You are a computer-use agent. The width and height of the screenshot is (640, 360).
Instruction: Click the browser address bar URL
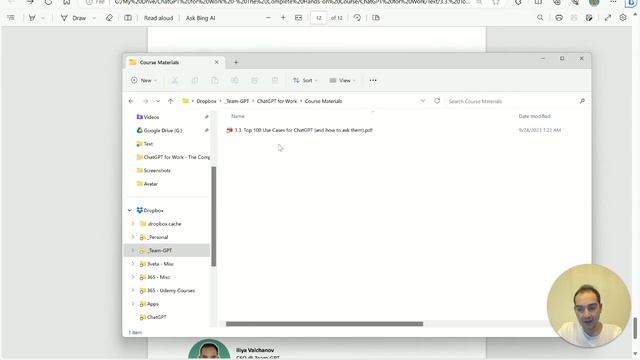point(292,2)
